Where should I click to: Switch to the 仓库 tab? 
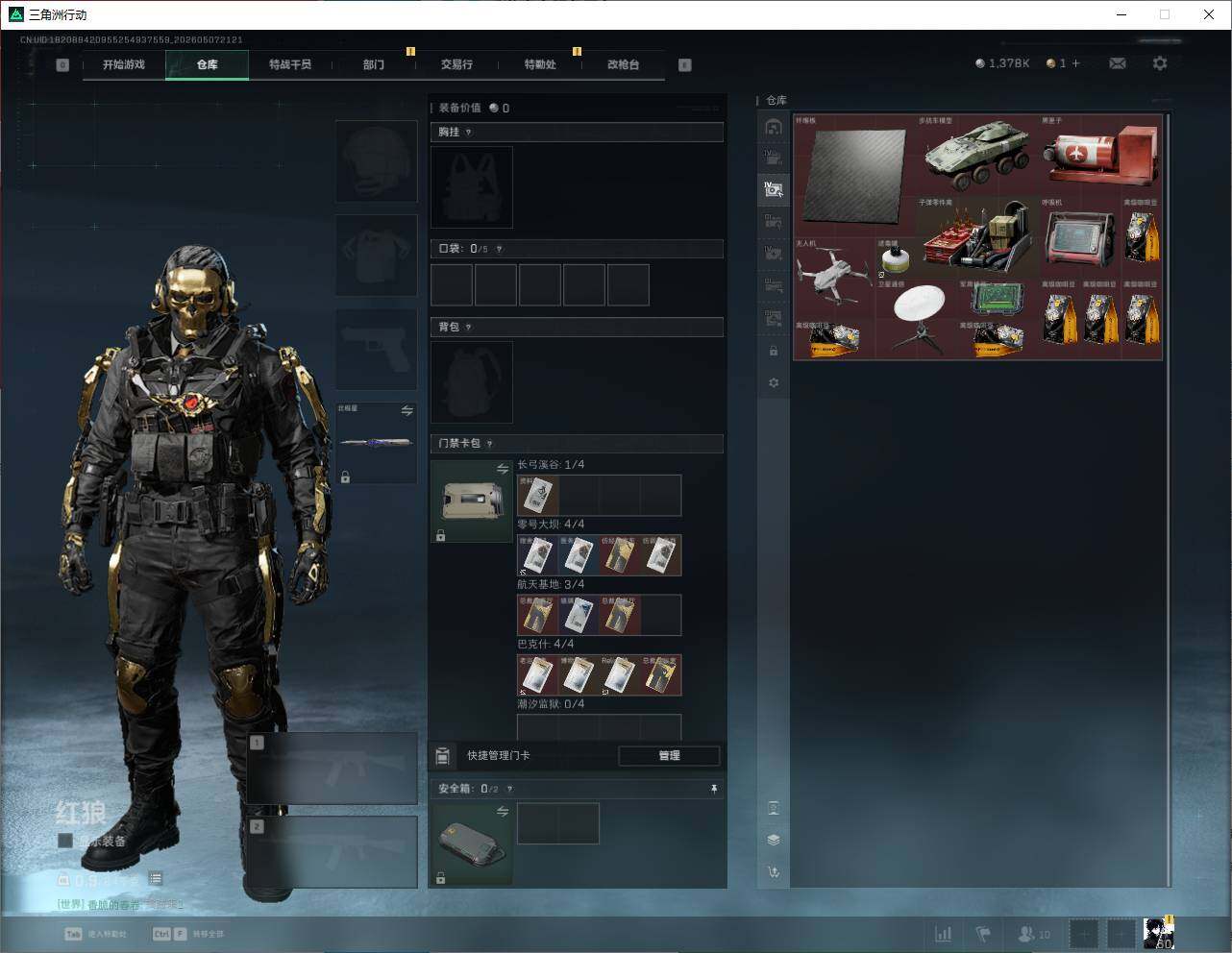tap(208, 64)
